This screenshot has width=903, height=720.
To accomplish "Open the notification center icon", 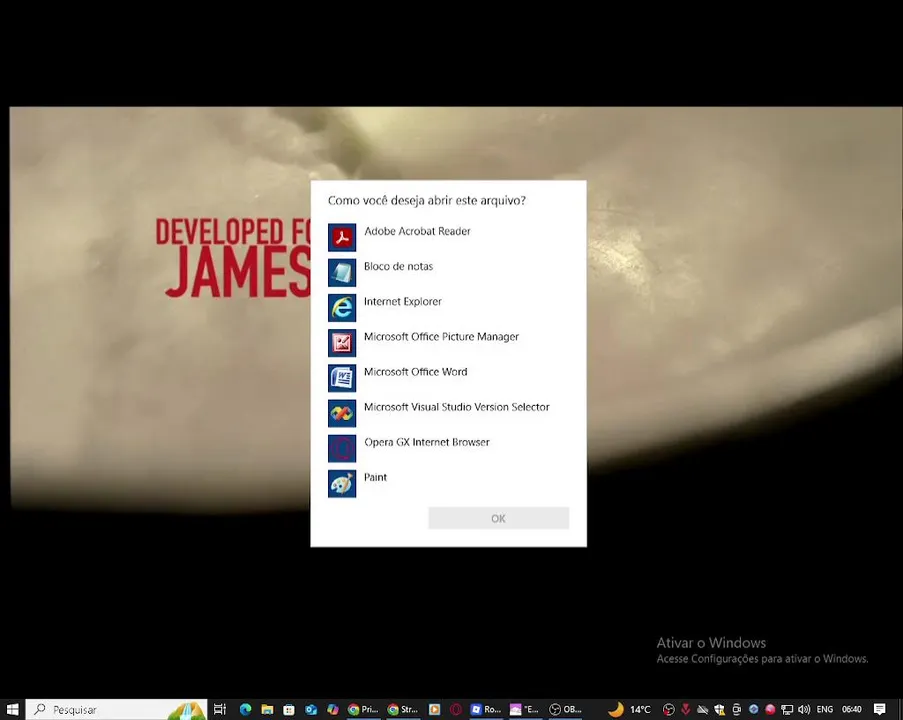I will [x=879, y=709].
